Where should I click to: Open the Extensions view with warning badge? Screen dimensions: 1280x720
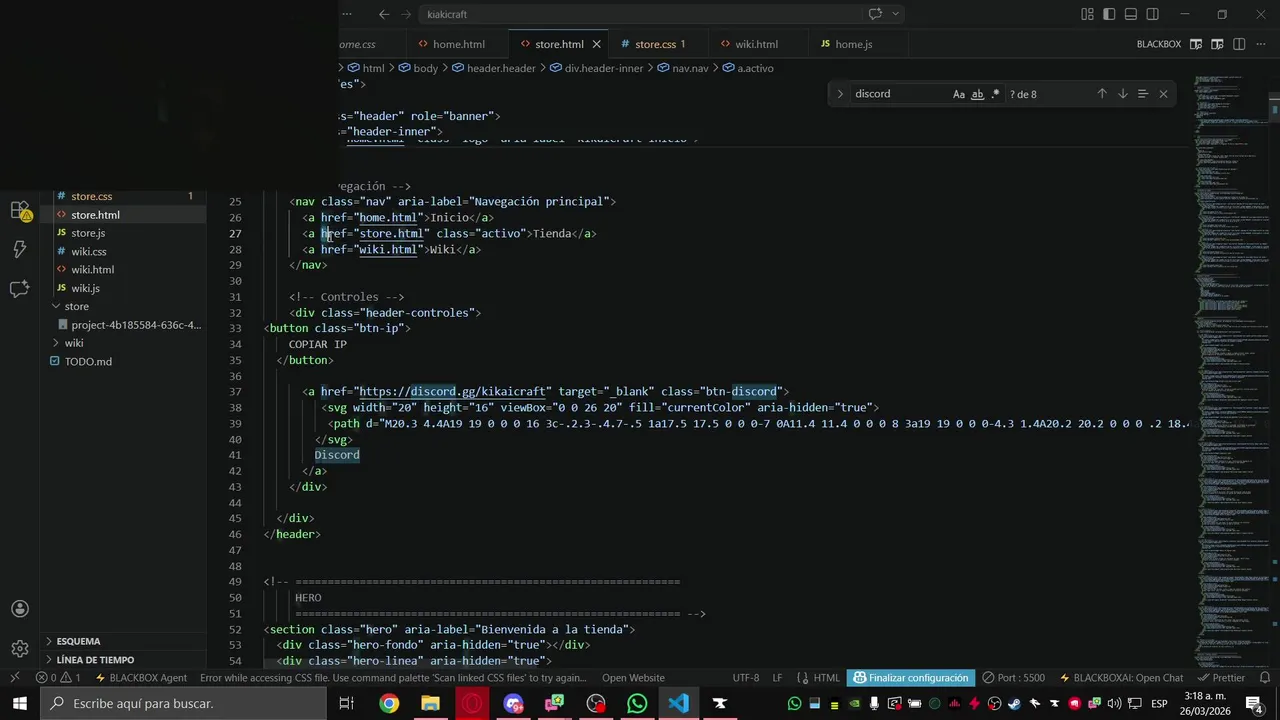point(20,212)
